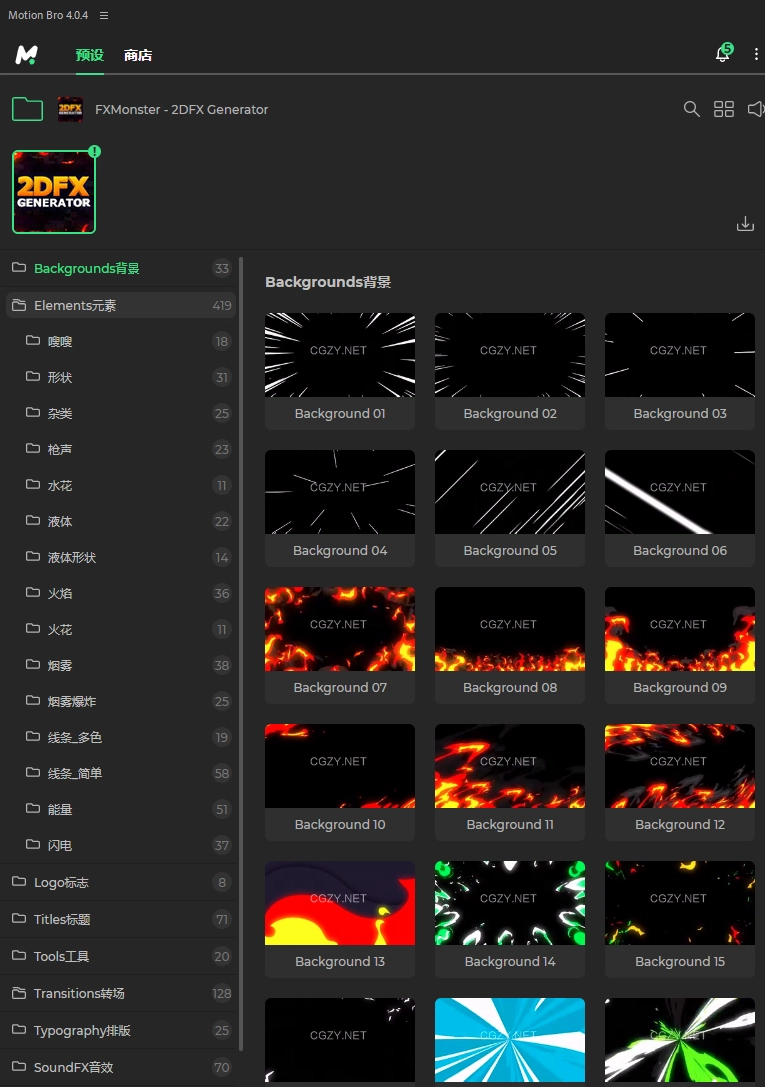Open the 线条_简单 subfolder
The width and height of the screenshot is (765, 1087).
click(121, 774)
